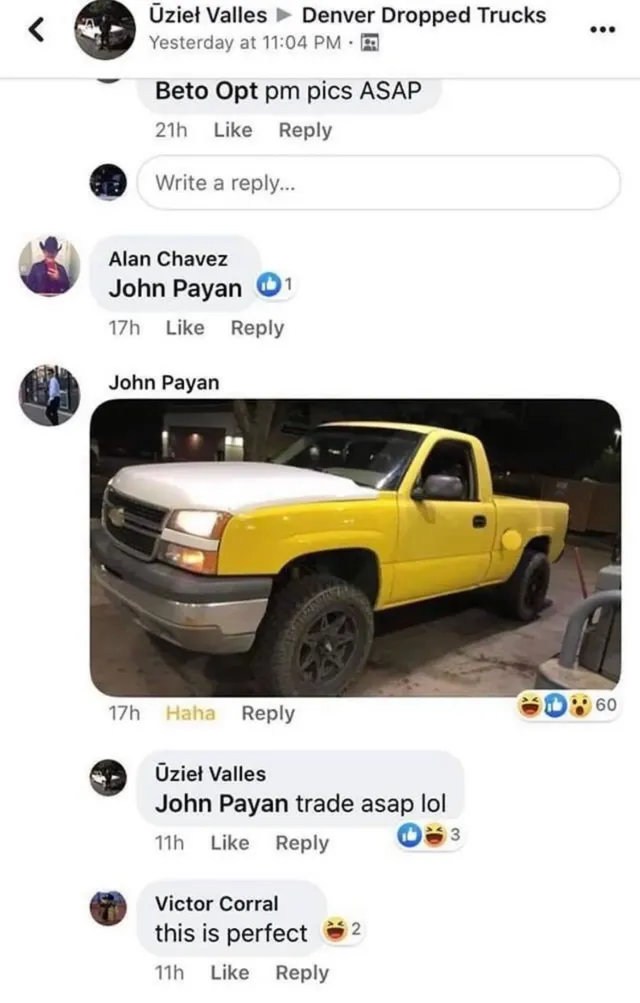Toggle the Haha reaction on truck photo
The width and height of the screenshot is (640, 1003).
pyautogui.click(x=190, y=713)
